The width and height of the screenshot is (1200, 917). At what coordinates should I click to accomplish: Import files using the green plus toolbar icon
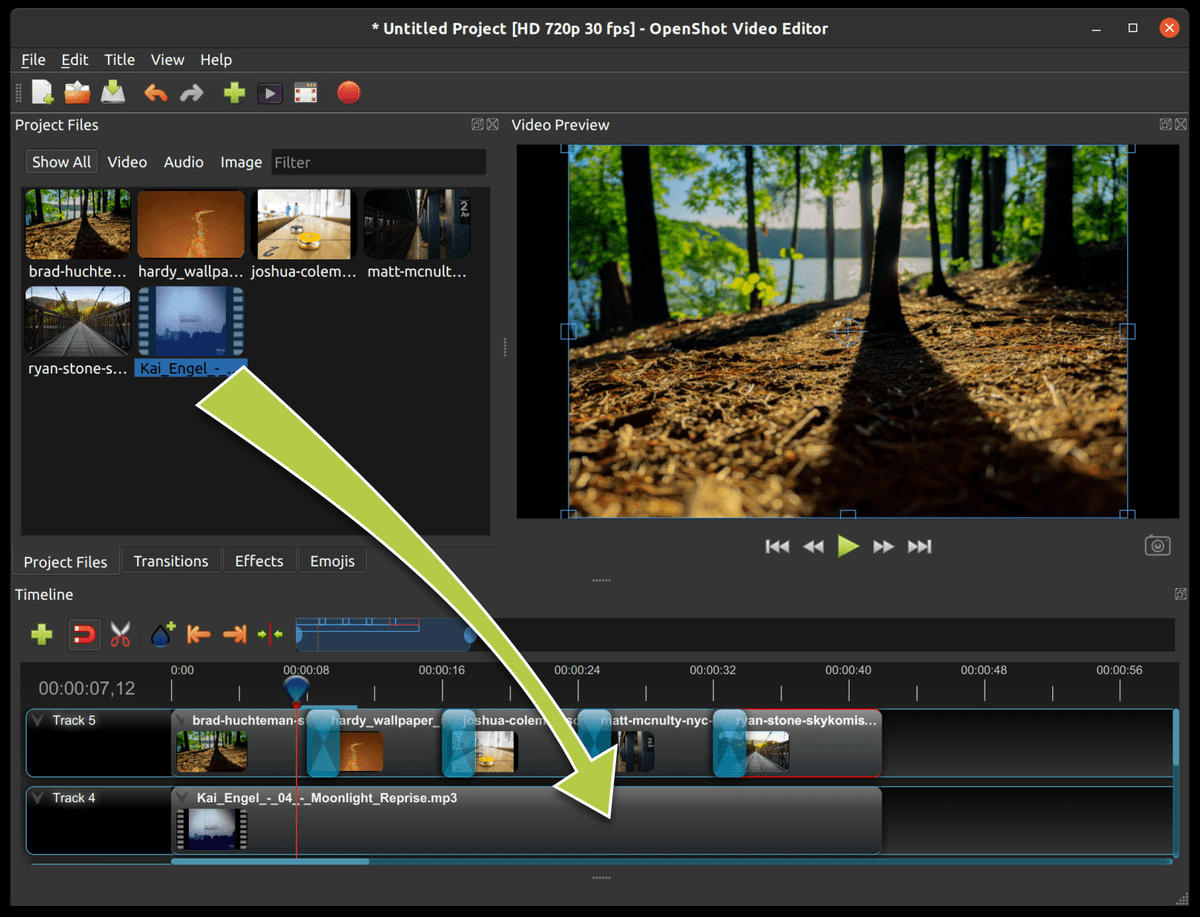pos(233,92)
